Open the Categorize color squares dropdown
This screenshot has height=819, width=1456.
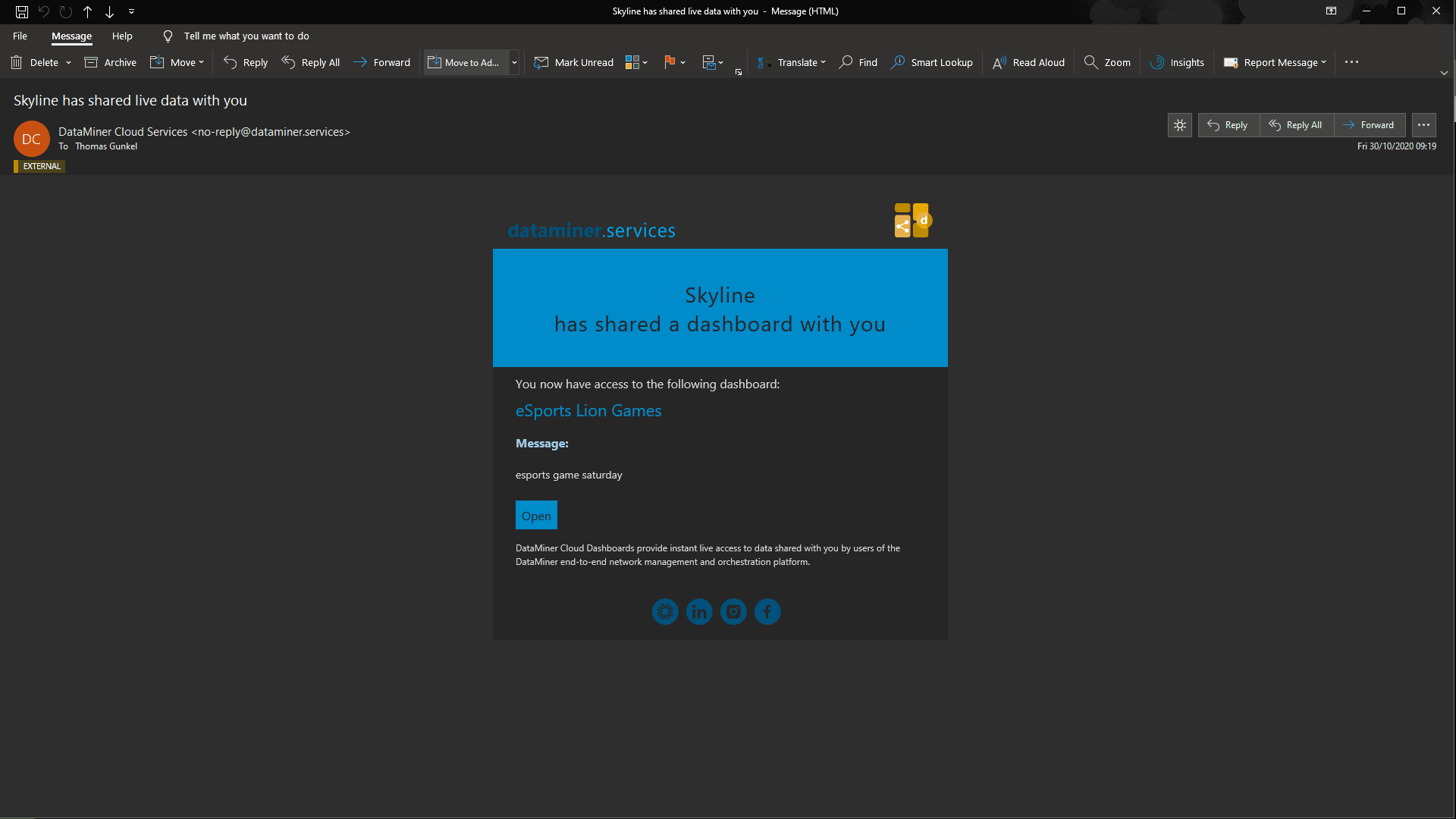[x=636, y=62]
